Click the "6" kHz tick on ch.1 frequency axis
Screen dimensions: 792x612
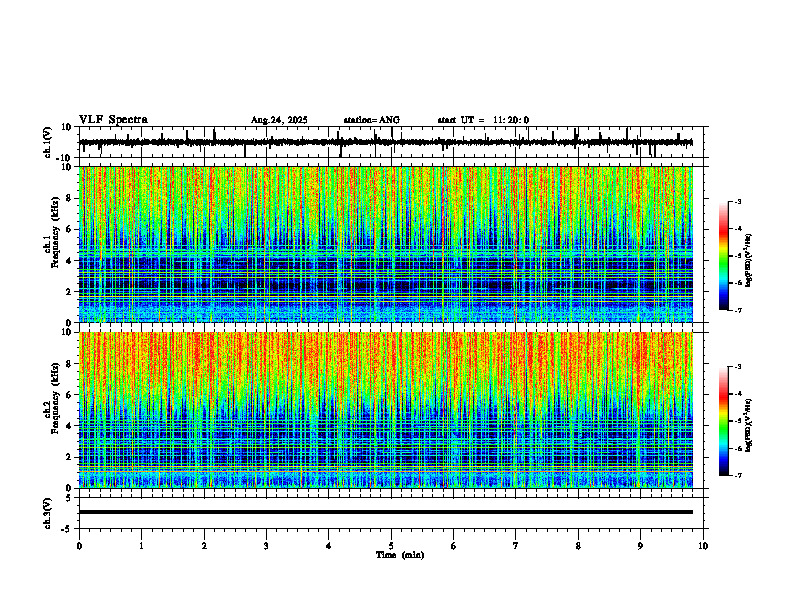[70, 229]
